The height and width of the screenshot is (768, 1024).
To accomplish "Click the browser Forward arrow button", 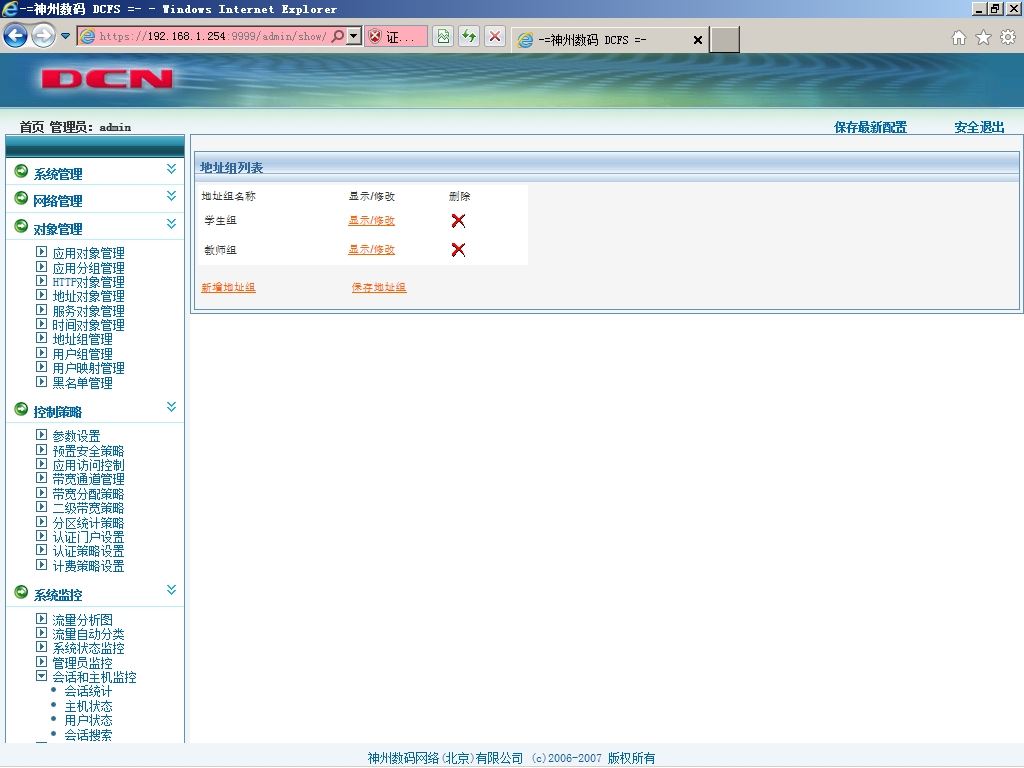I will 44,35.
